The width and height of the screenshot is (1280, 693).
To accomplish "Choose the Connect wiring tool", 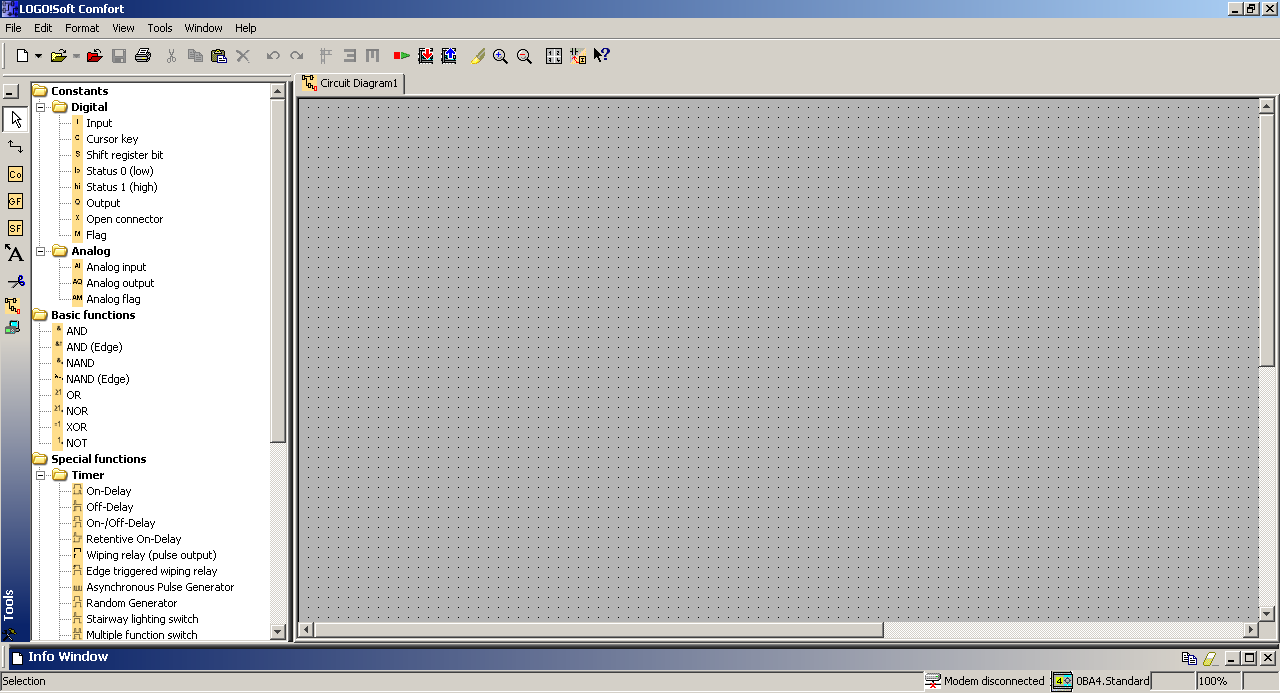I will [x=15, y=147].
